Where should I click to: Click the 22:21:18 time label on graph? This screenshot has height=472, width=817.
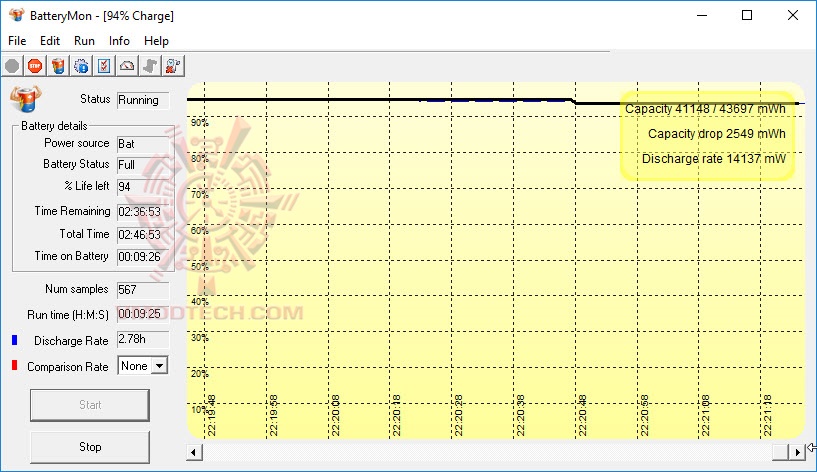pos(767,415)
